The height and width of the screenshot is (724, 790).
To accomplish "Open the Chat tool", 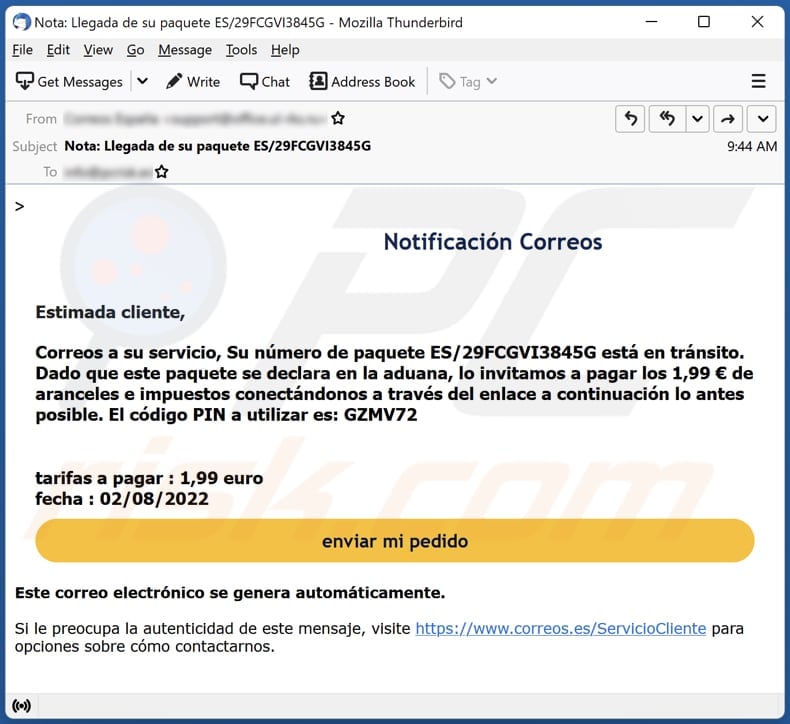I will click(265, 82).
